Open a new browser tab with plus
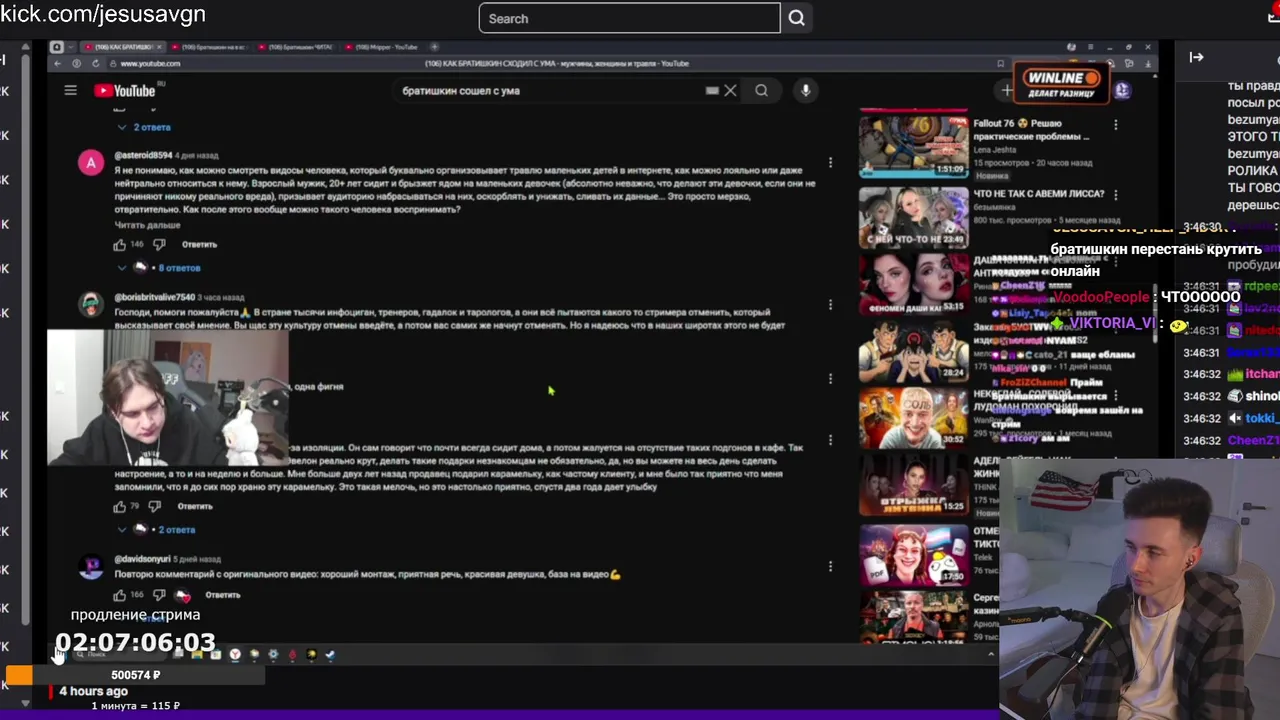 point(434,47)
